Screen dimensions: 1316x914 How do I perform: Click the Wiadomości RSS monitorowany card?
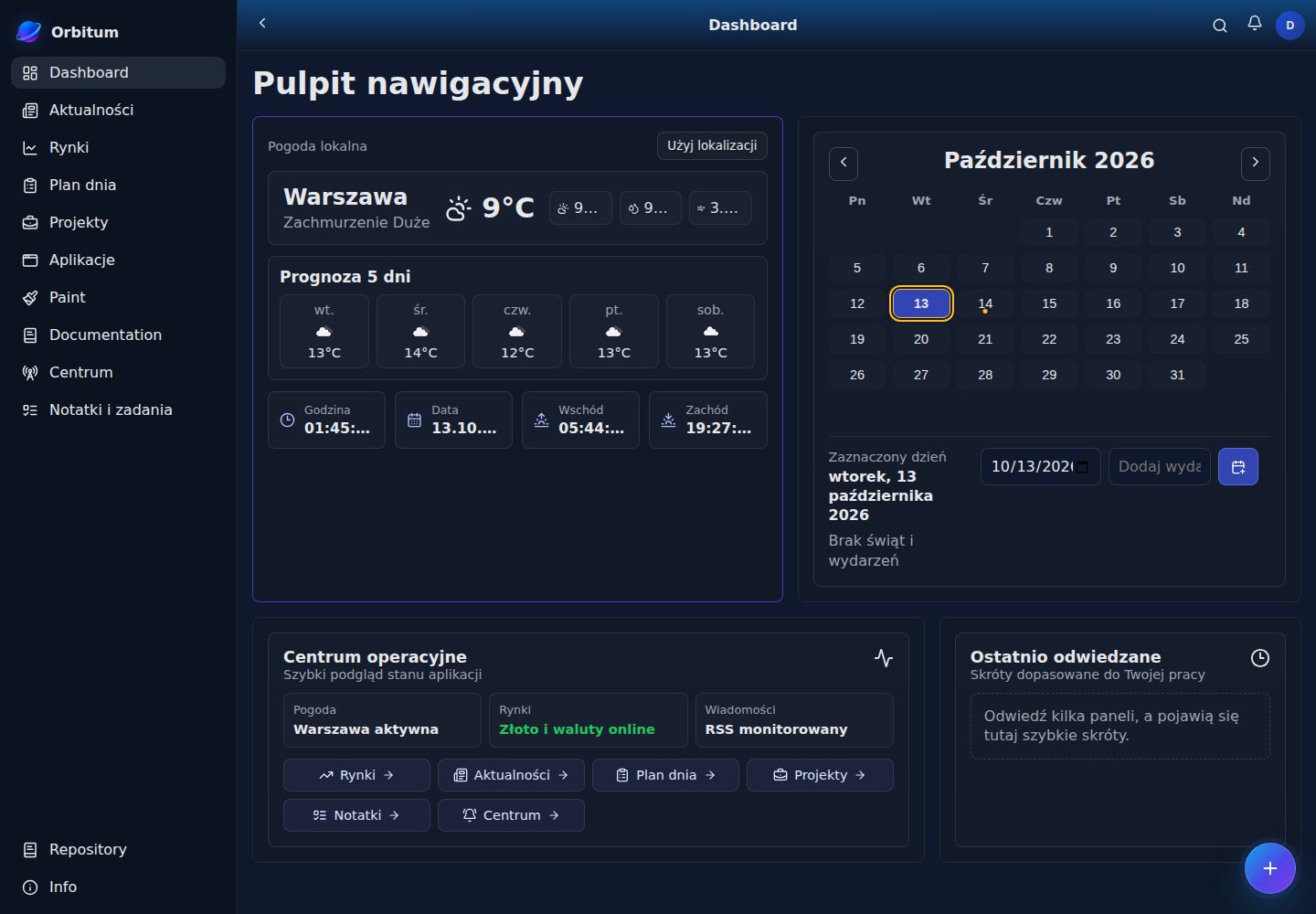794,720
